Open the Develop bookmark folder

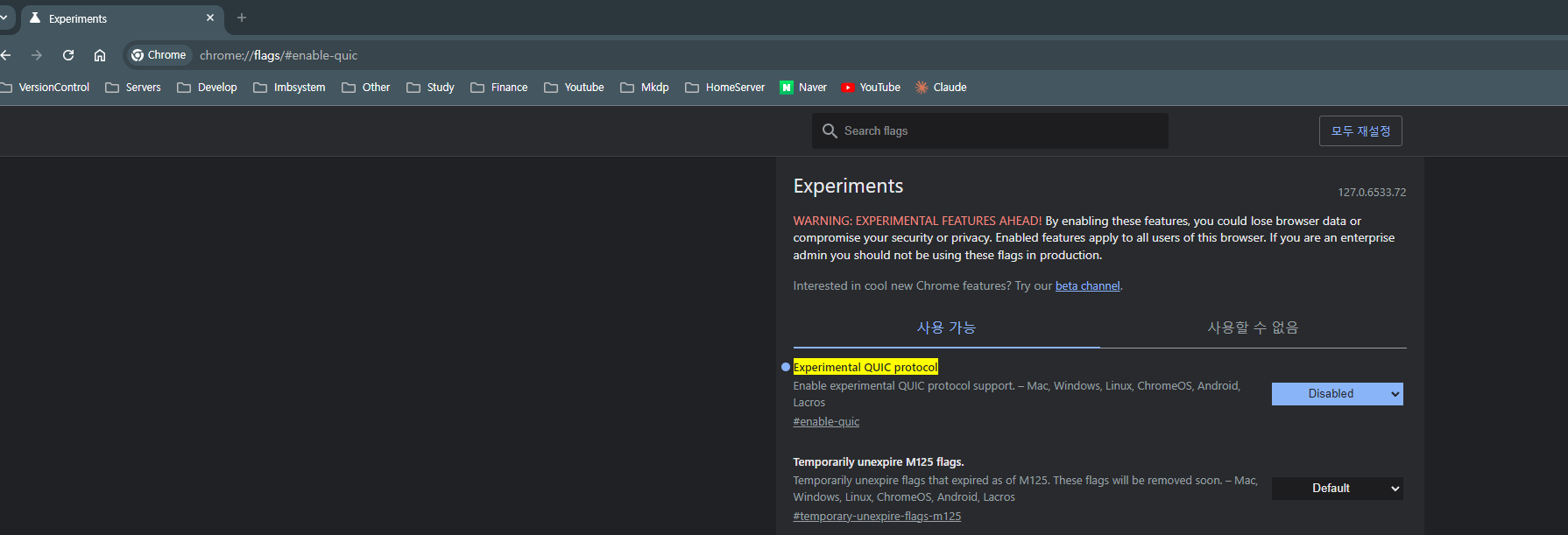pyautogui.click(x=208, y=88)
